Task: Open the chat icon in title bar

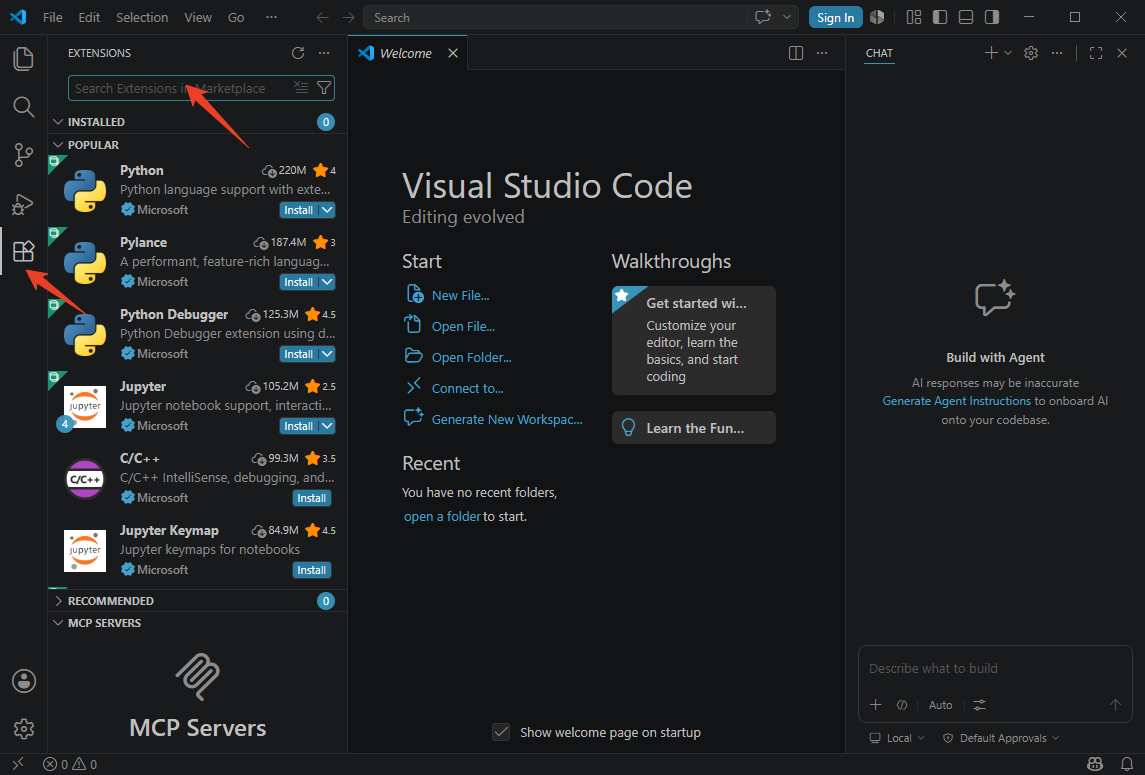Action: 763,17
